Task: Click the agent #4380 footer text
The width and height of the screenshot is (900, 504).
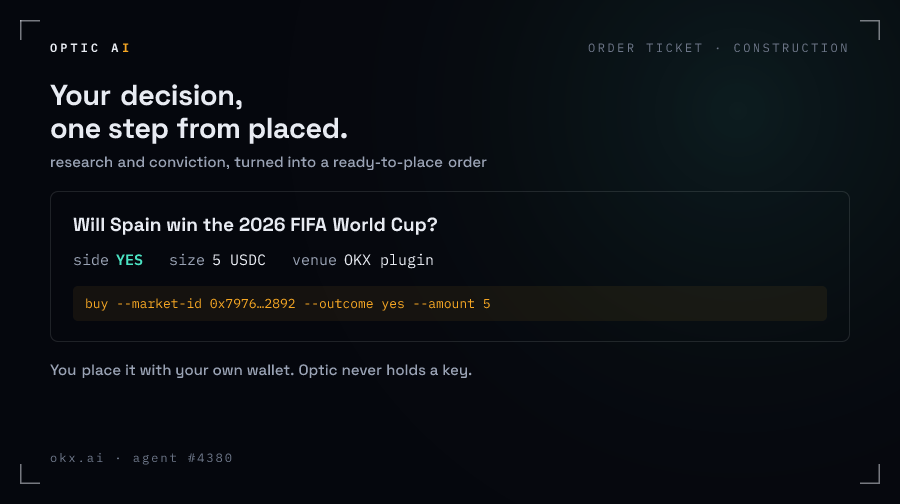Action: [183, 458]
